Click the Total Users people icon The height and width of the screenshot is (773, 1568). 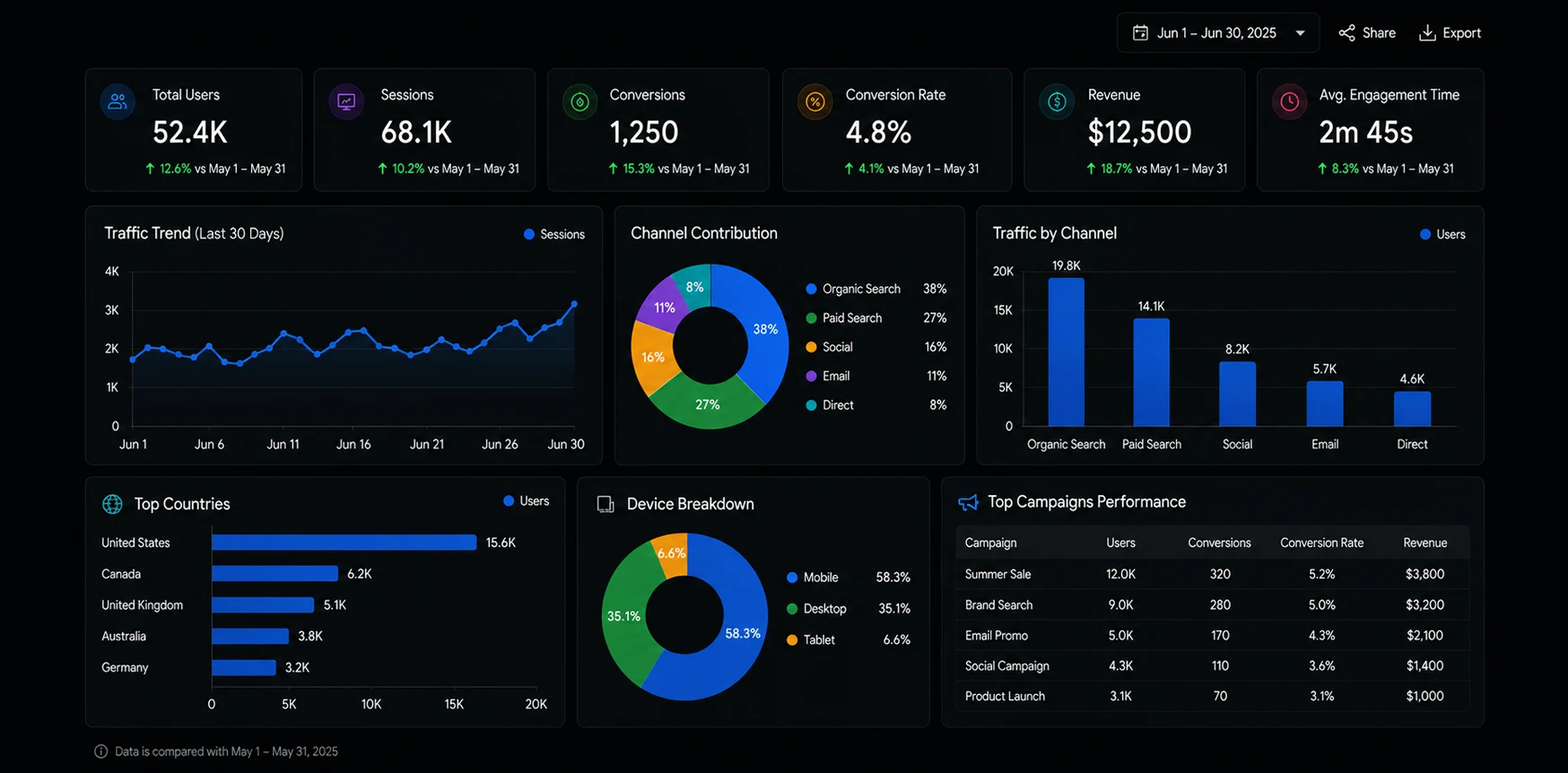(x=118, y=101)
